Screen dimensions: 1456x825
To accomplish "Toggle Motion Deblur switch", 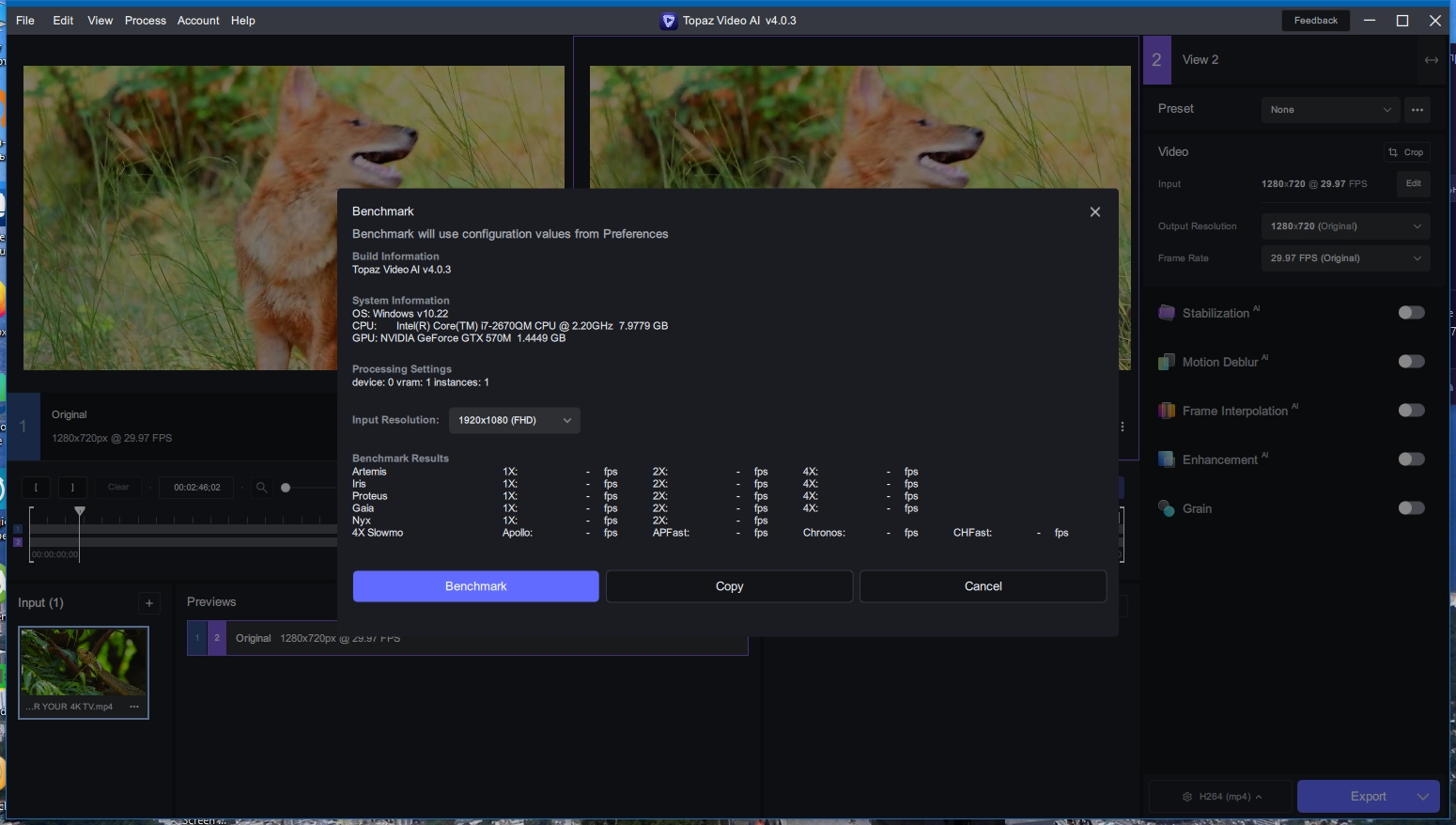I will [x=1411, y=362].
